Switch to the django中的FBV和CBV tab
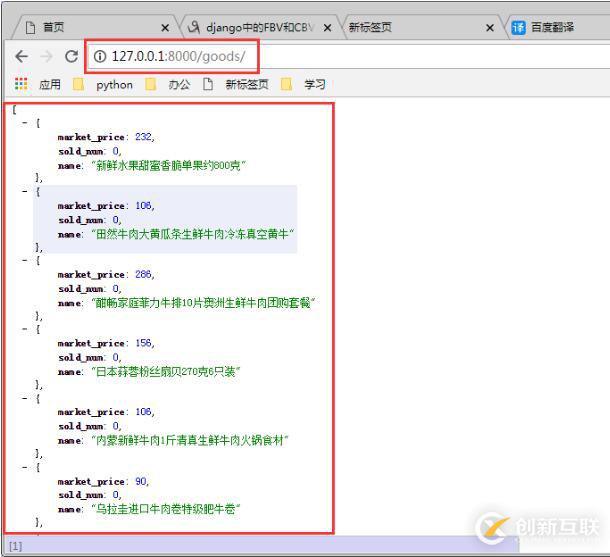The width and height of the screenshot is (610, 557). (259, 28)
